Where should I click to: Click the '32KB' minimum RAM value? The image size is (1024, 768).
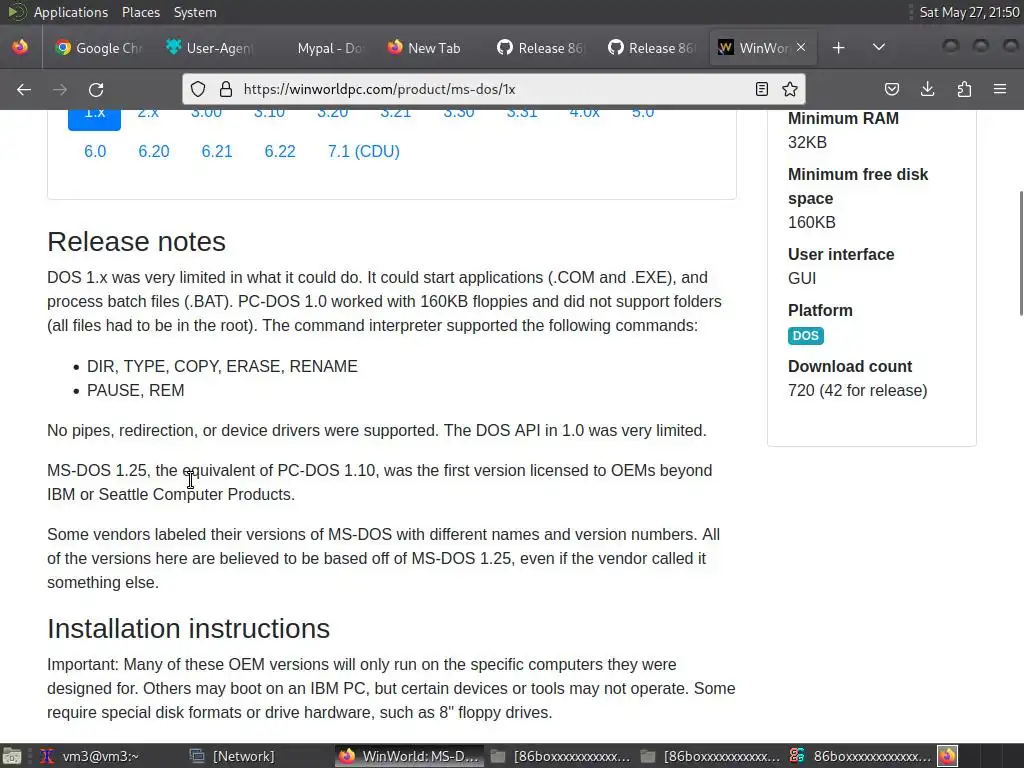coord(807,142)
